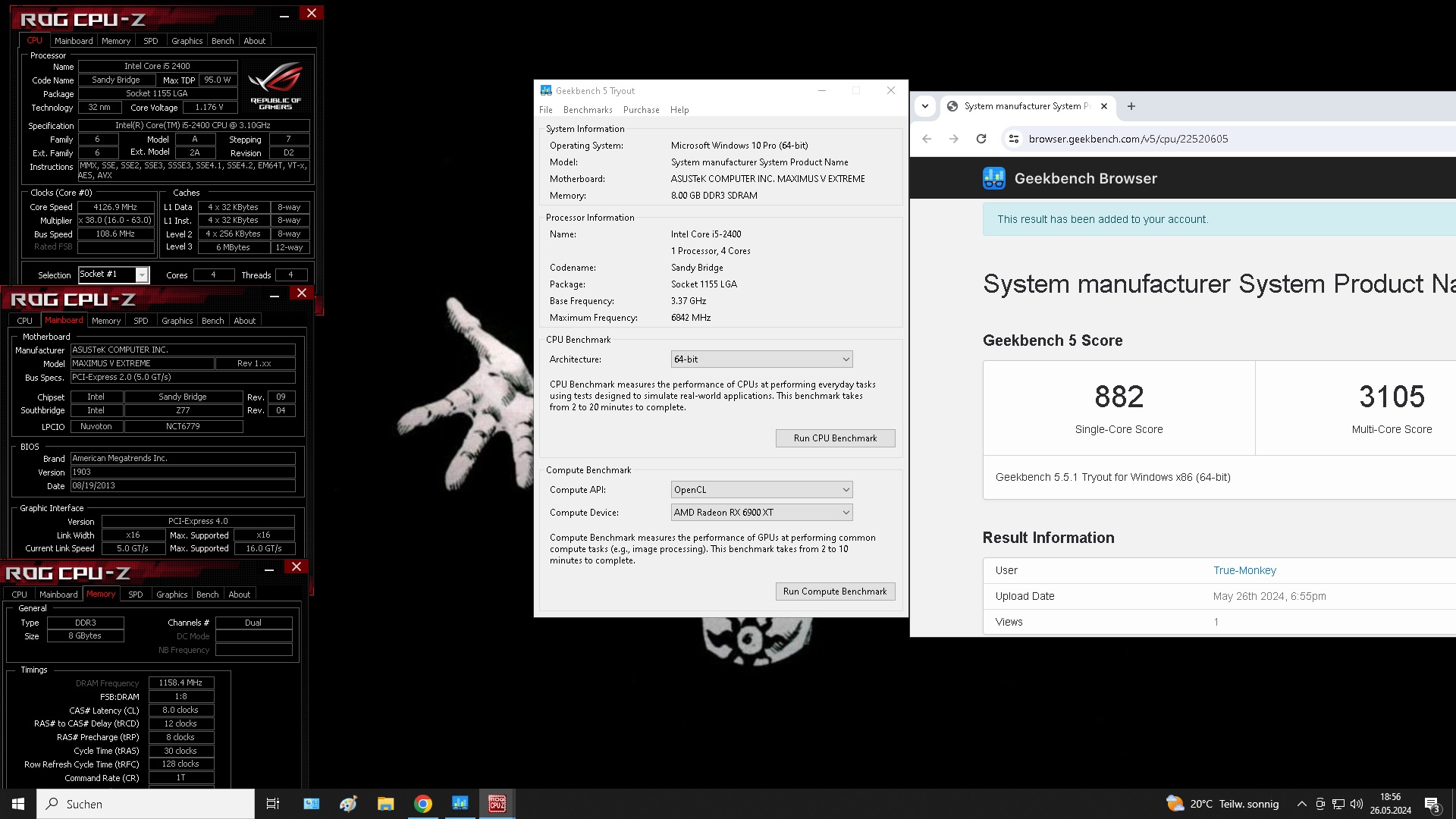Run the CPU Benchmark
This screenshot has width=1456, height=819.
click(835, 438)
